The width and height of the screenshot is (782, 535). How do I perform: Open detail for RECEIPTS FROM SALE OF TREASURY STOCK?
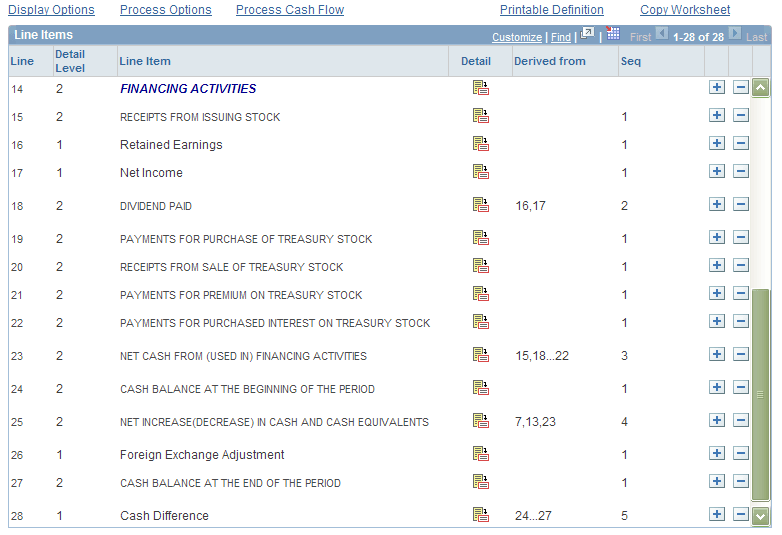(481, 265)
